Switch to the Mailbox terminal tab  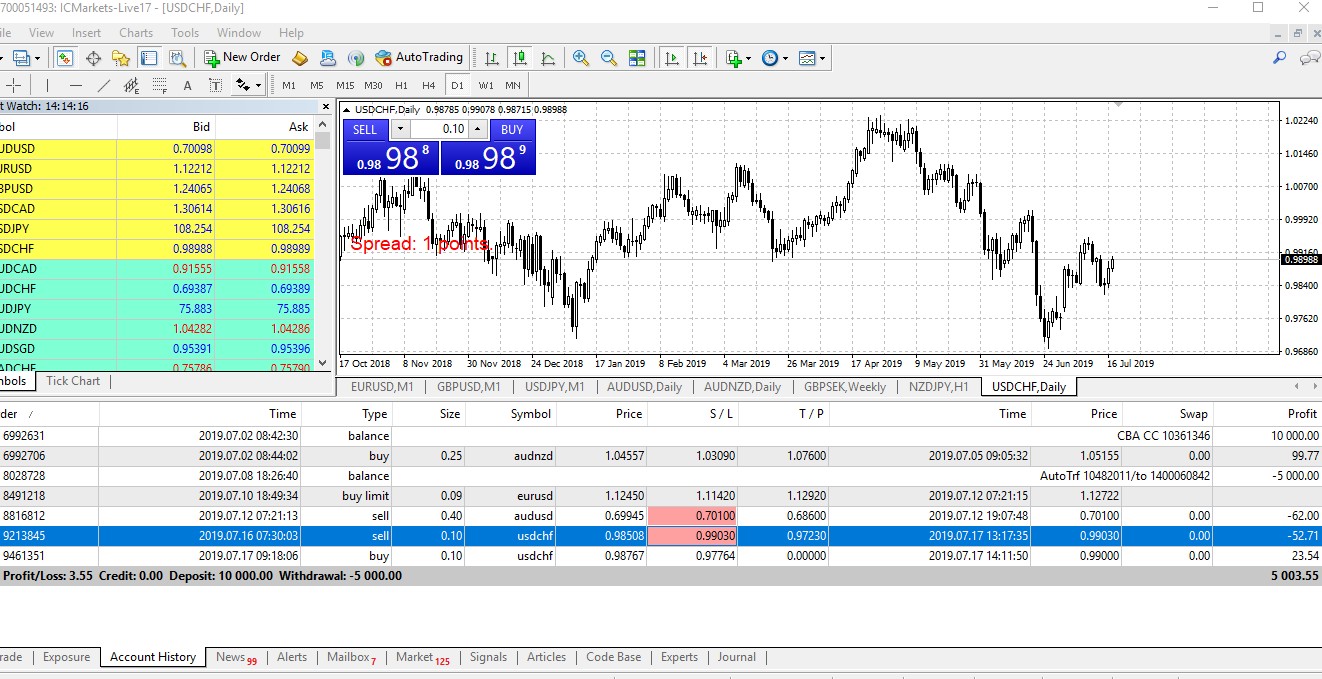pyautogui.click(x=351, y=657)
